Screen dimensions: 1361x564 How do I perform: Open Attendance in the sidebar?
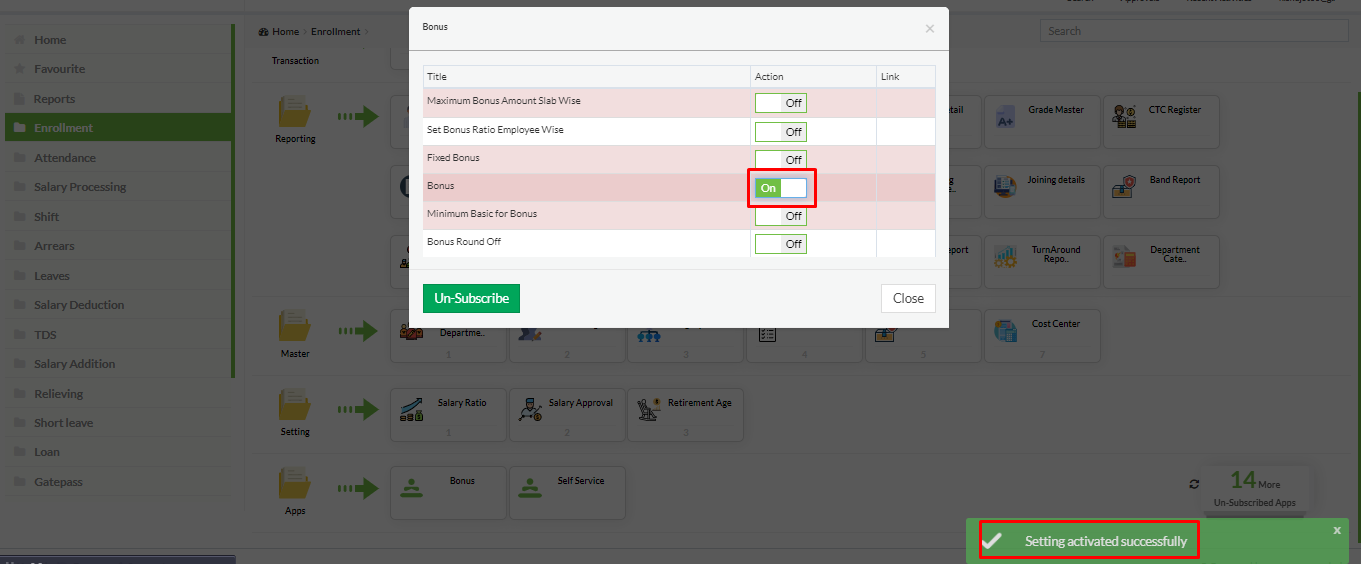(x=118, y=158)
